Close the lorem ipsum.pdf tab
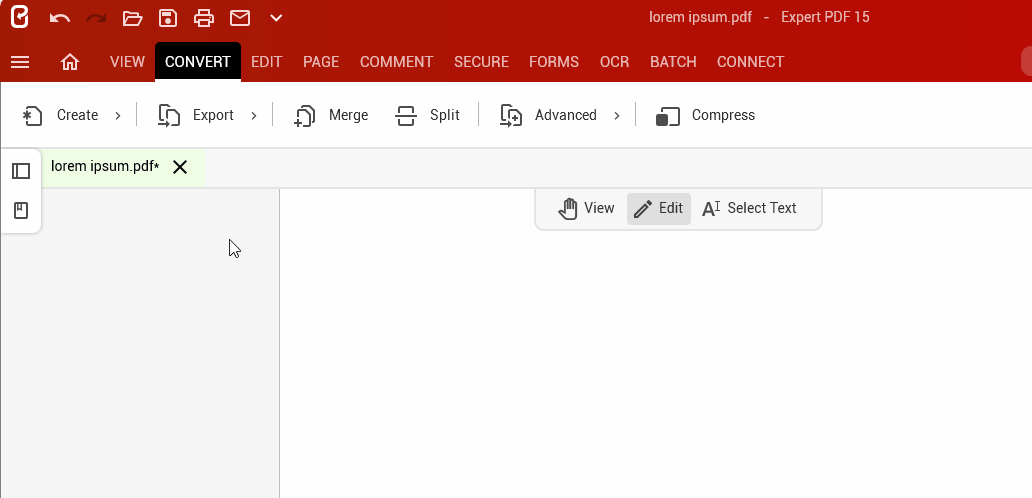The height and width of the screenshot is (498, 1032). click(180, 167)
